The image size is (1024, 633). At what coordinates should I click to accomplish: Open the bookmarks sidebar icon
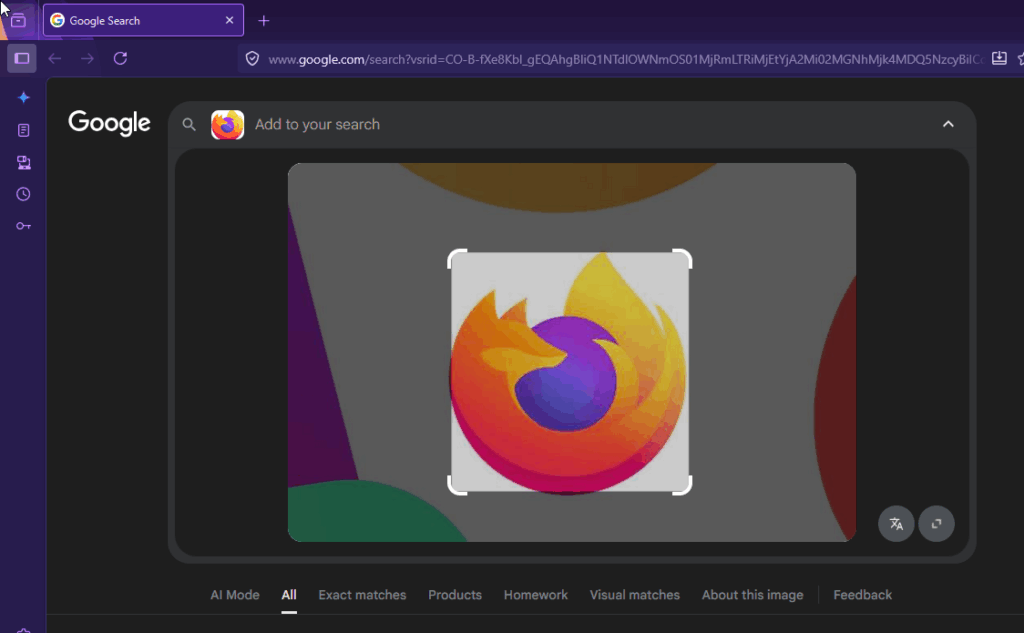(x=24, y=130)
